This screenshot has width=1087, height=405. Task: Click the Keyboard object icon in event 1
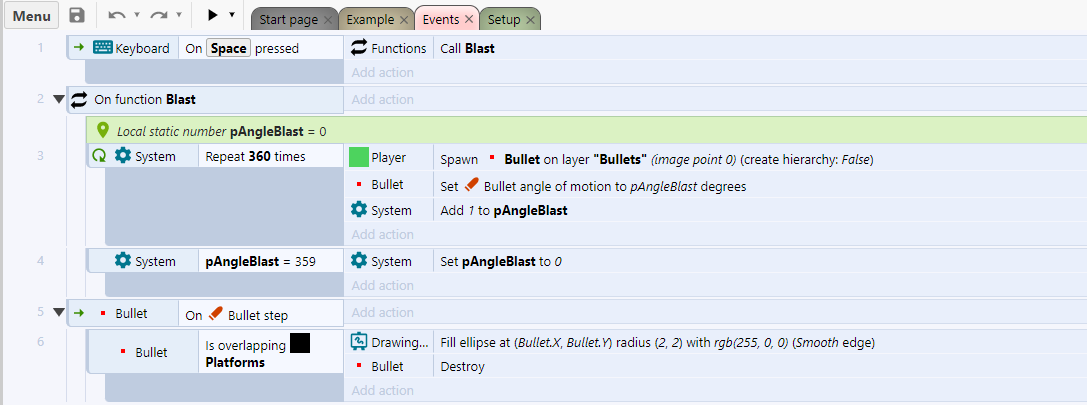(x=103, y=48)
